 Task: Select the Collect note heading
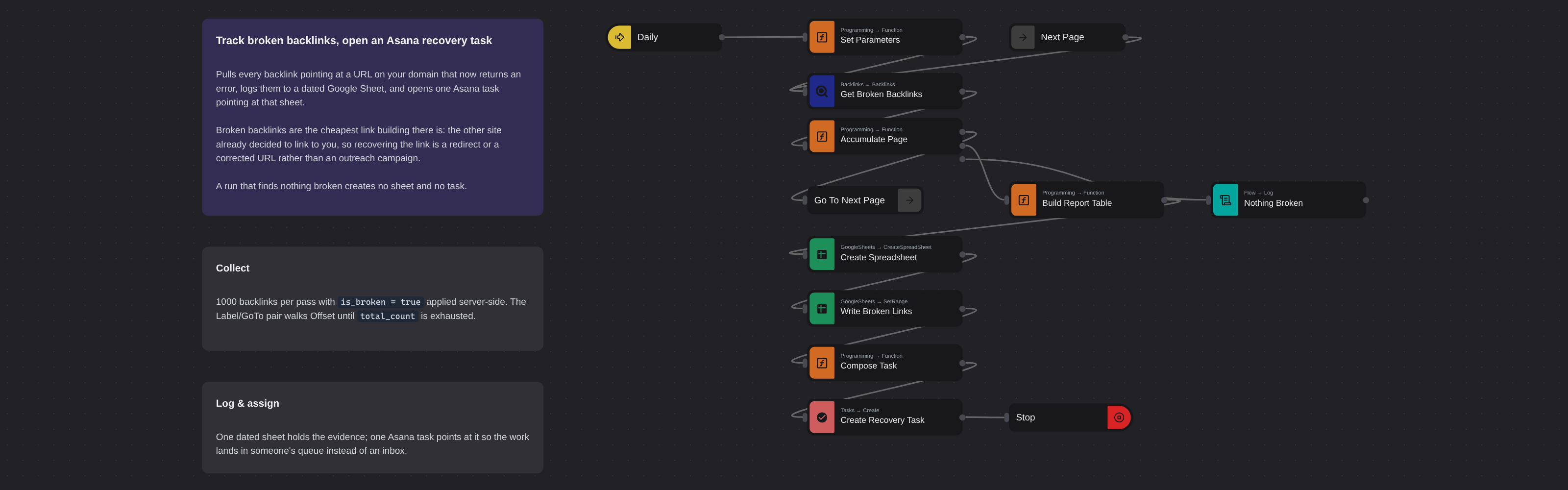coord(233,269)
